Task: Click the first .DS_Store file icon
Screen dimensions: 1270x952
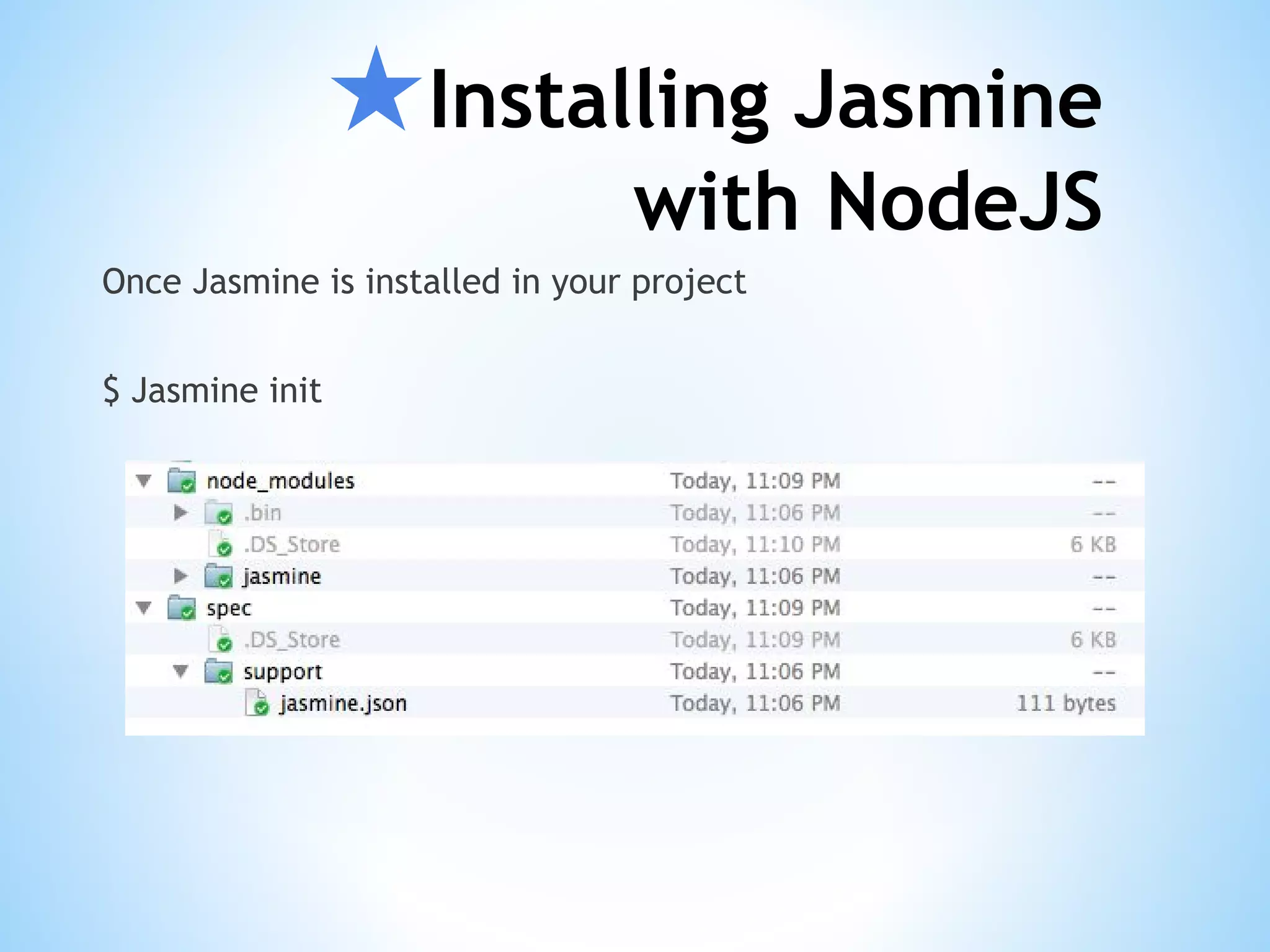Action: point(220,545)
